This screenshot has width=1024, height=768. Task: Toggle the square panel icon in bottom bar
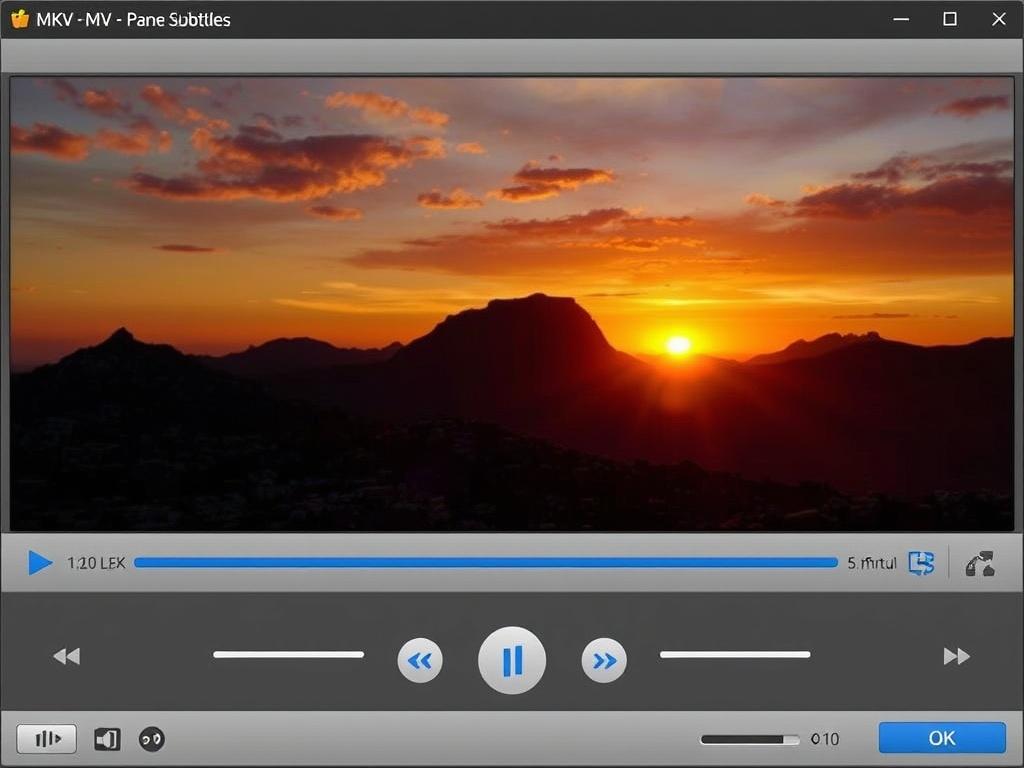[x=107, y=739]
